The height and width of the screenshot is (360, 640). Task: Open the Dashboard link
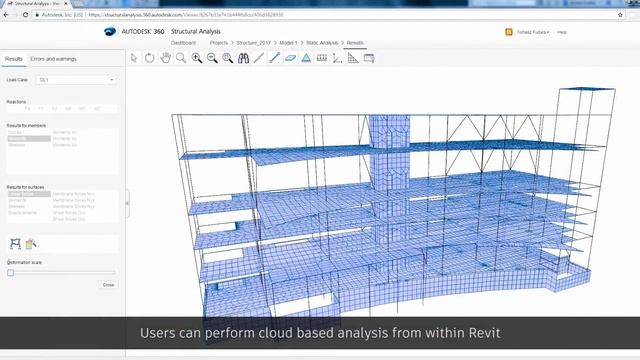pyautogui.click(x=183, y=43)
